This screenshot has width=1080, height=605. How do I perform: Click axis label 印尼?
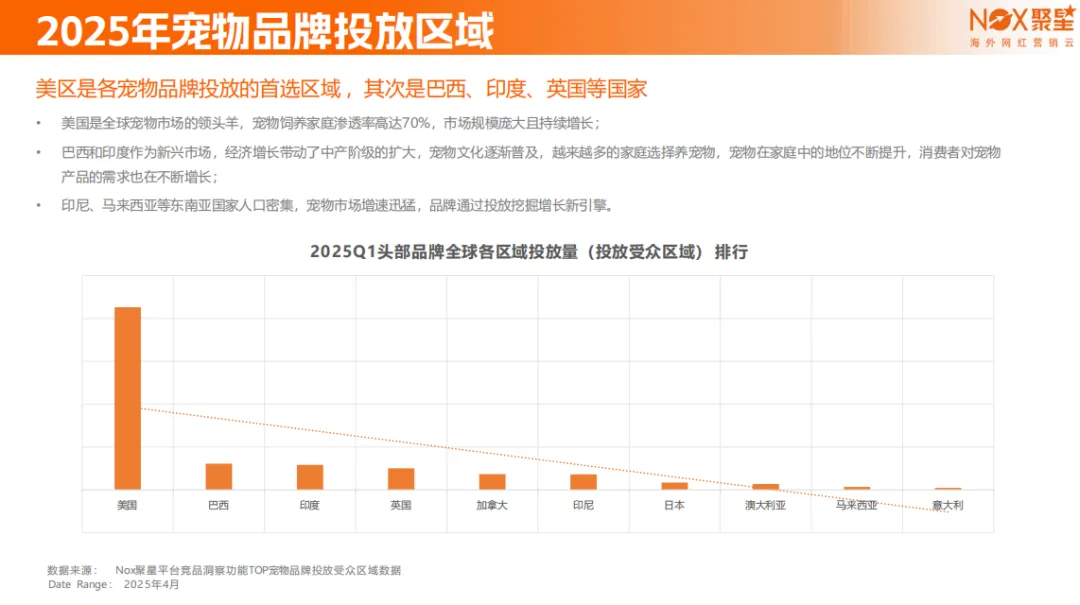pos(583,506)
